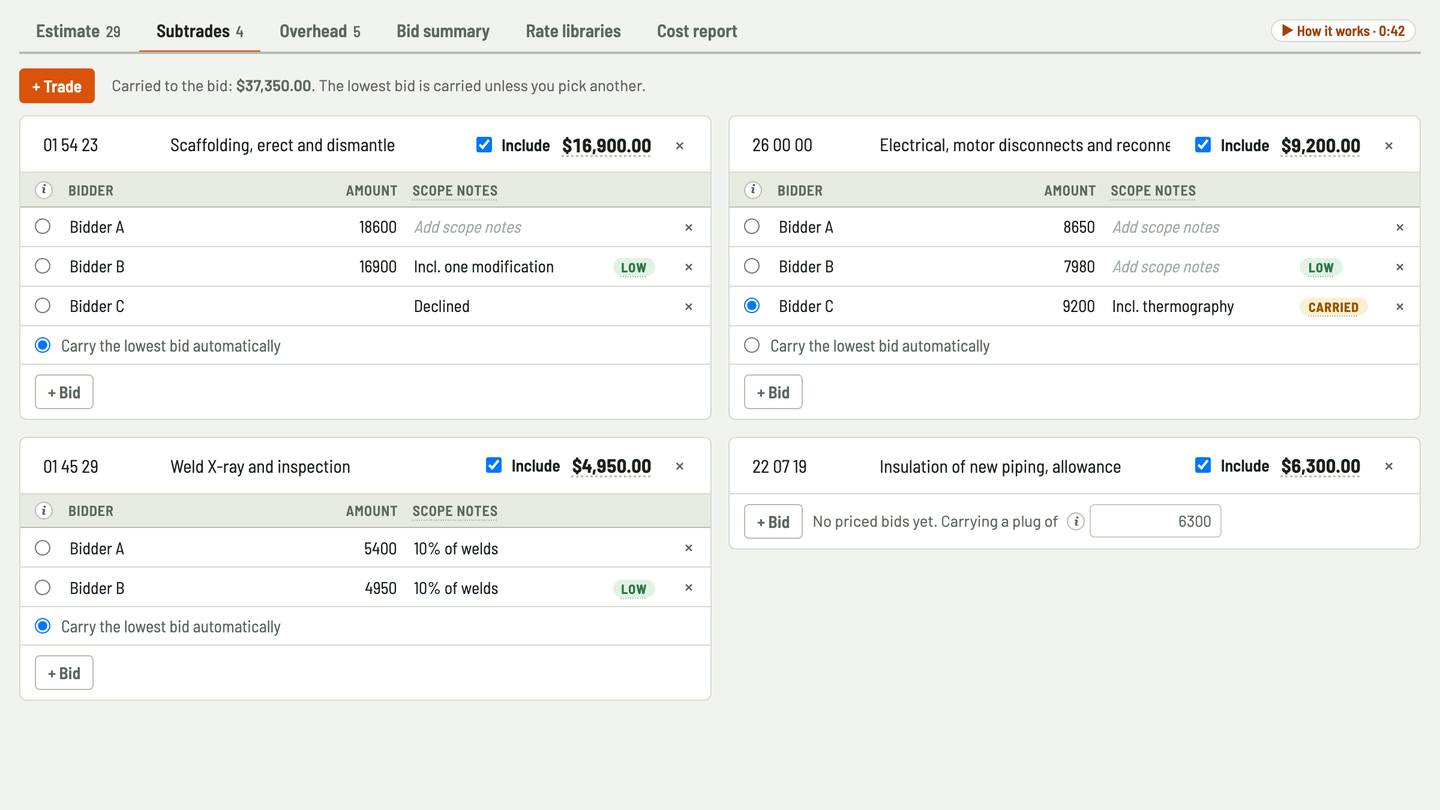Select Bidder A radio for weld inspection
Viewport: 1440px width, 810px height.
click(42, 548)
